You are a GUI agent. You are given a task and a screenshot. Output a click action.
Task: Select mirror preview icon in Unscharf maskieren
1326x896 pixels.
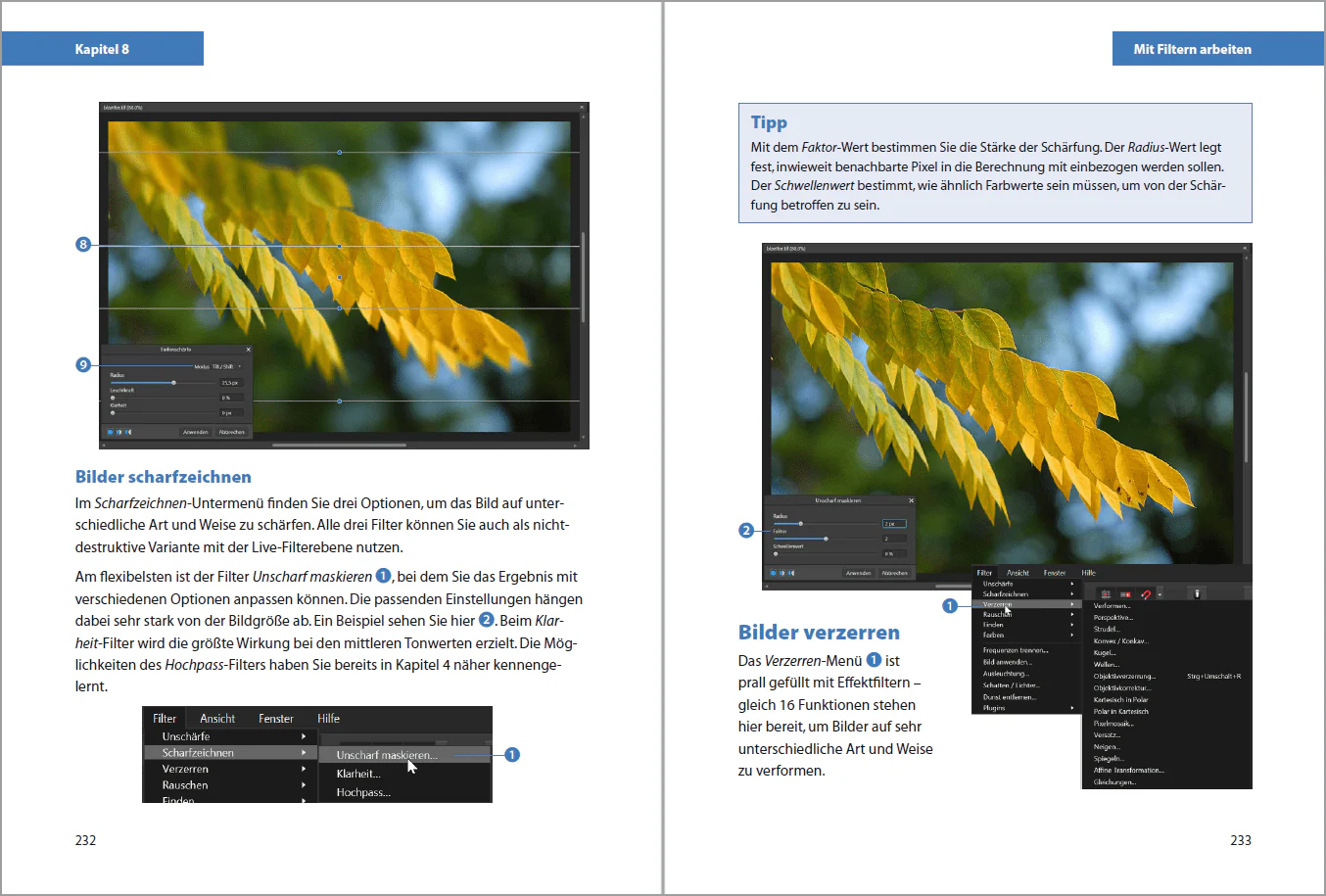pos(791,573)
